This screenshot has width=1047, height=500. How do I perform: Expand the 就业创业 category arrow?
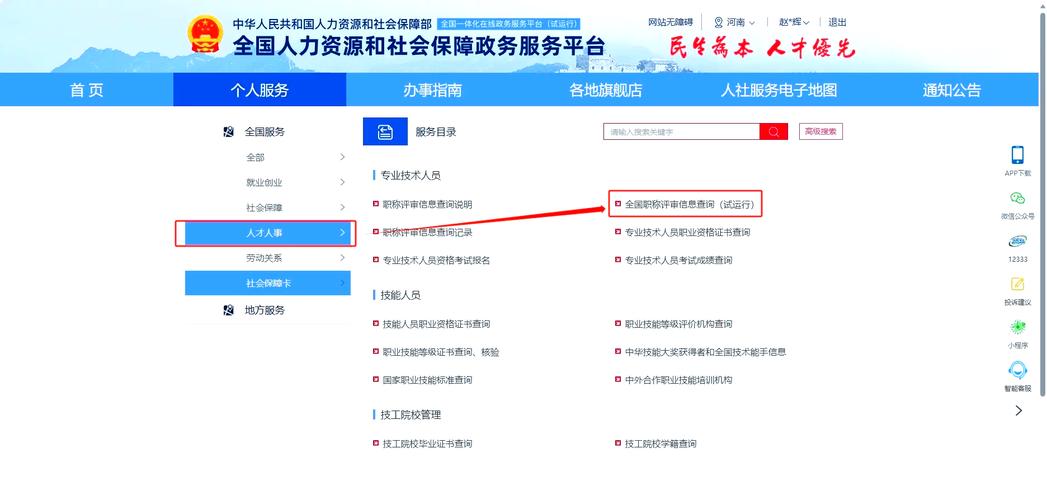(x=343, y=182)
